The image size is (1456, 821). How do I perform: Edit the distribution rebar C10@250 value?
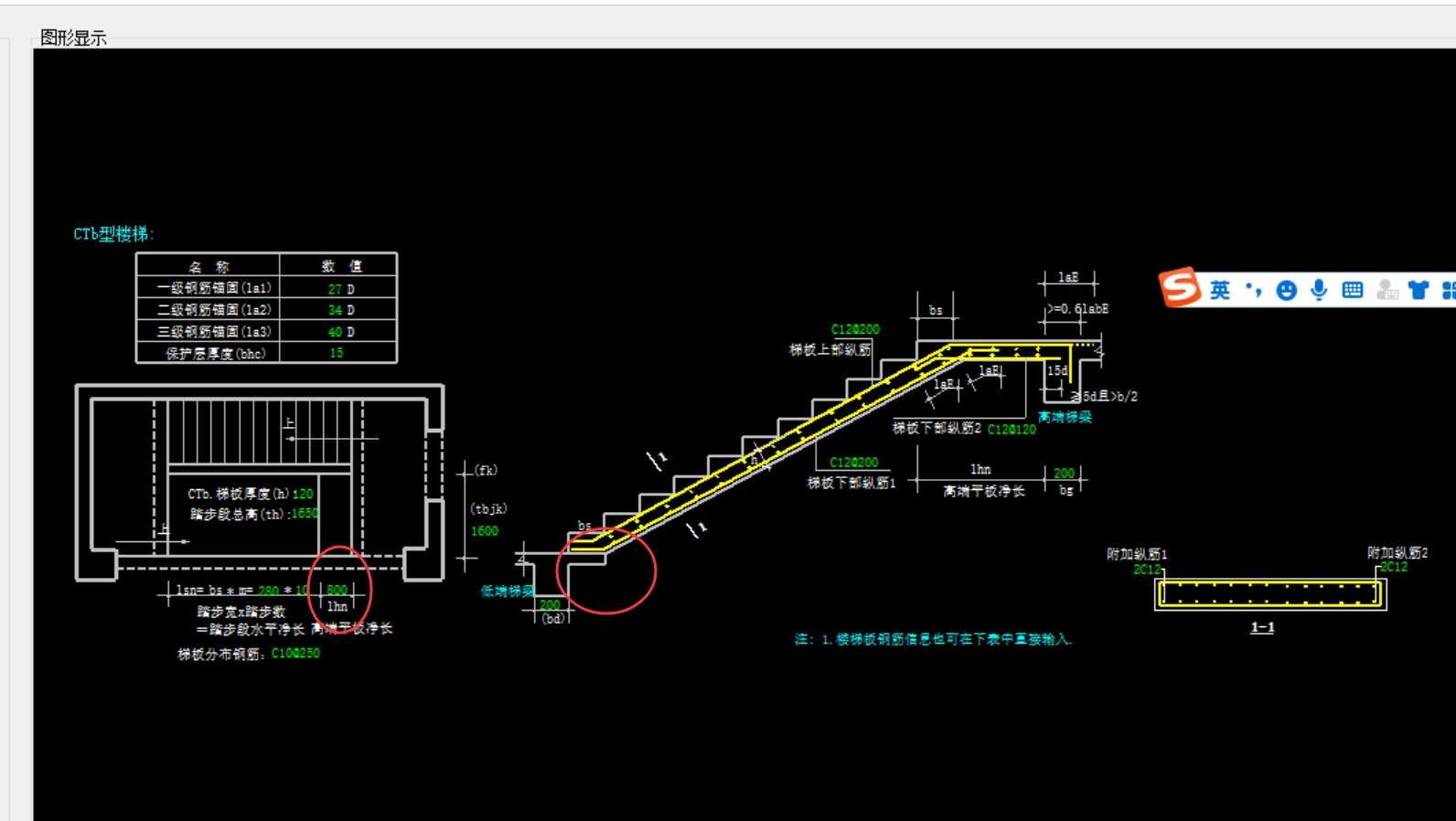coord(295,654)
